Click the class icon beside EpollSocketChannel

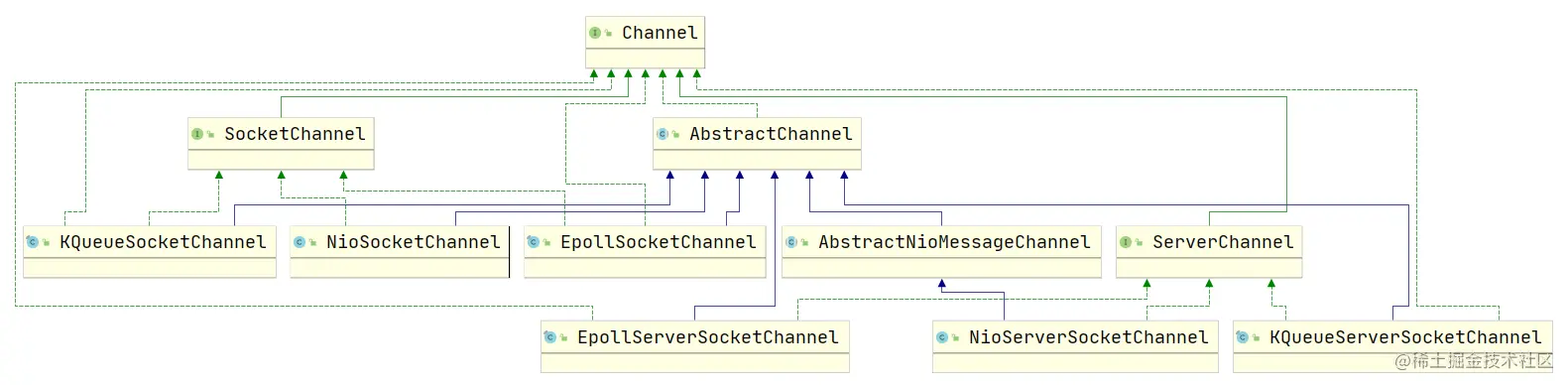[x=534, y=242]
